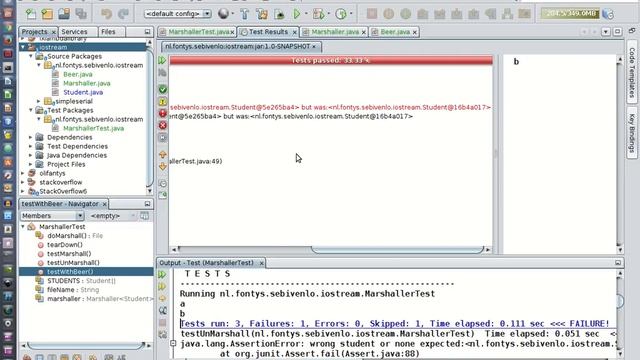The image size is (640, 360).
Task: Toggle the clock icon below the failure arrows
Action: [162, 183]
